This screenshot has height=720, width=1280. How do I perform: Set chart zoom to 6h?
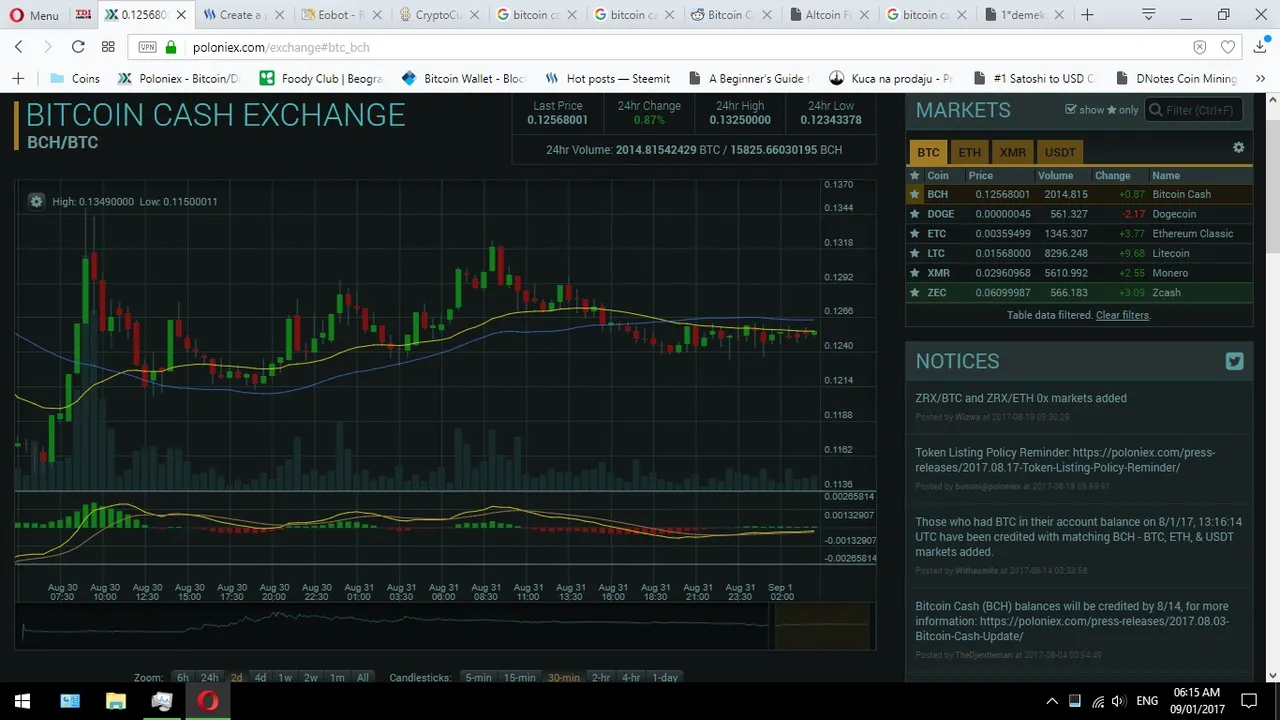tap(183, 677)
